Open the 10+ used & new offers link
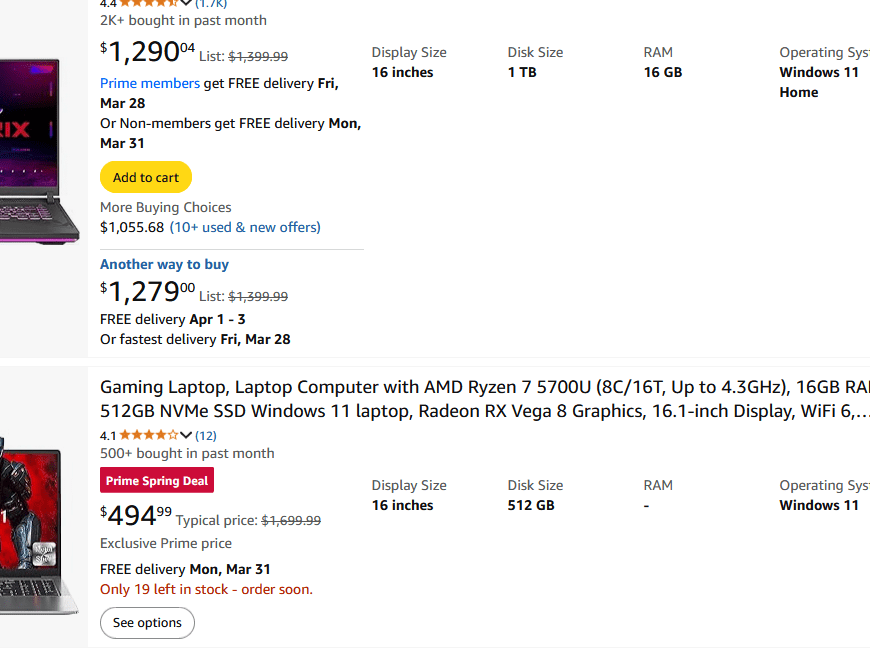 pyautogui.click(x=245, y=227)
